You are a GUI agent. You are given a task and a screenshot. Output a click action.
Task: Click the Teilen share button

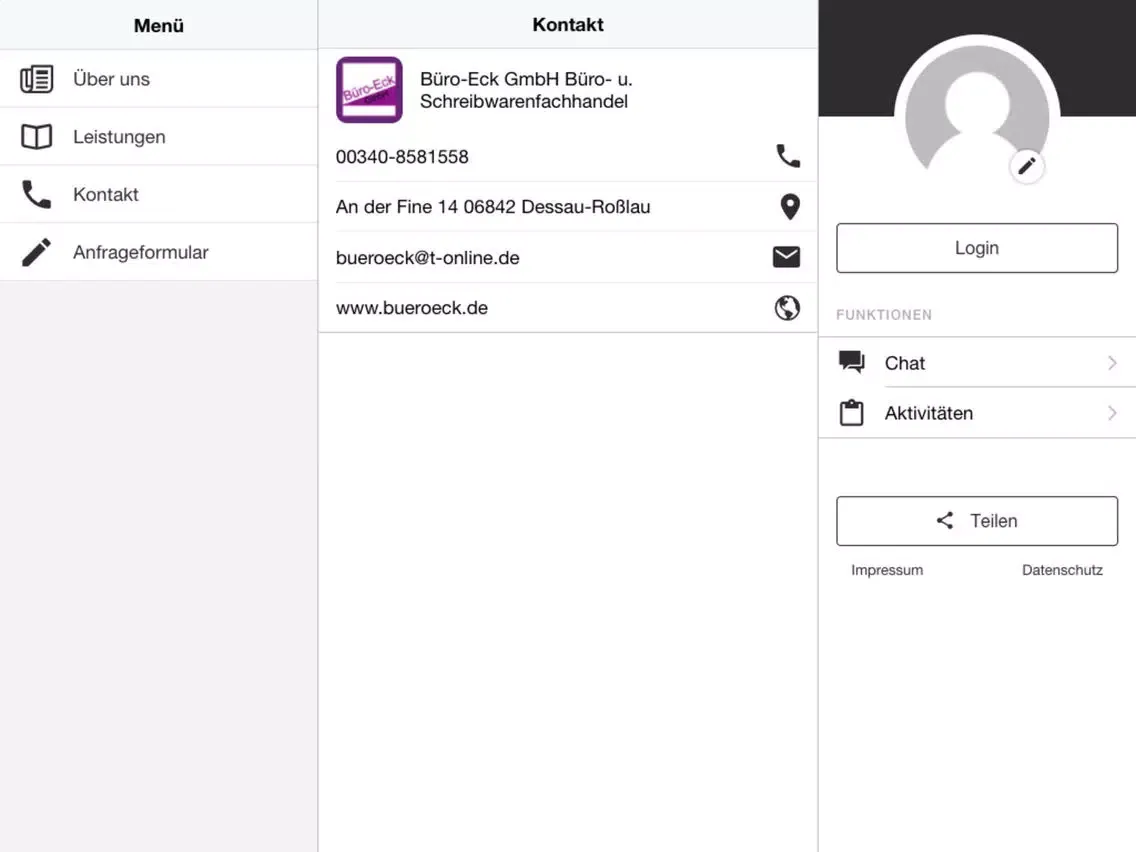977,521
